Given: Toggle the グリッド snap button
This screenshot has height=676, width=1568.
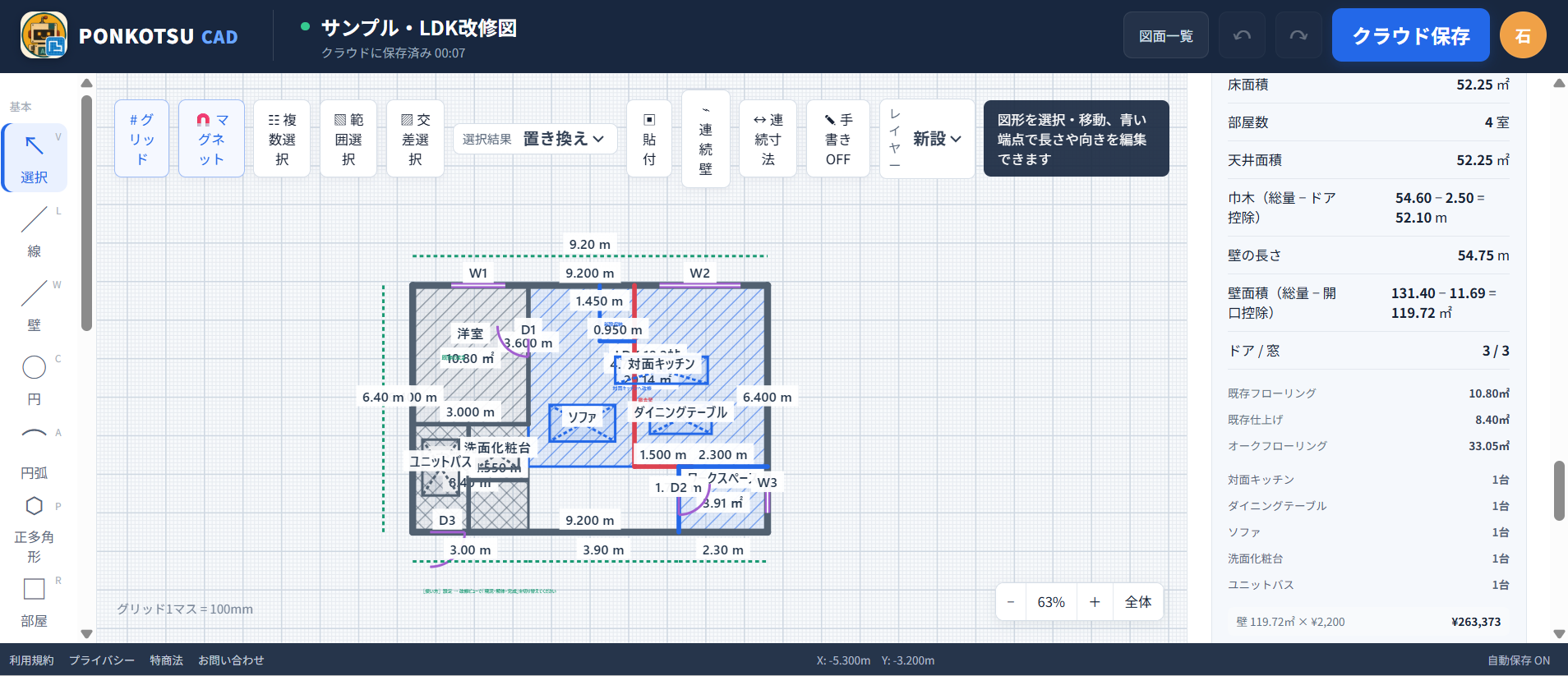Looking at the screenshot, I should point(141,139).
